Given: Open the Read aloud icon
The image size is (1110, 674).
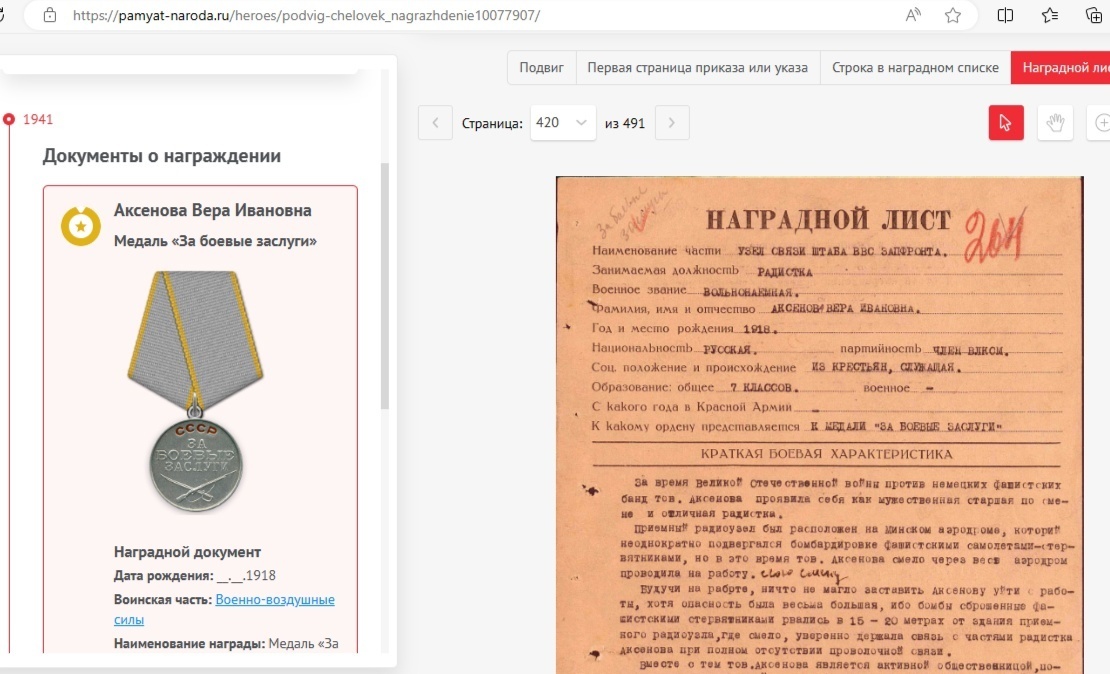Looking at the screenshot, I should tap(913, 15).
